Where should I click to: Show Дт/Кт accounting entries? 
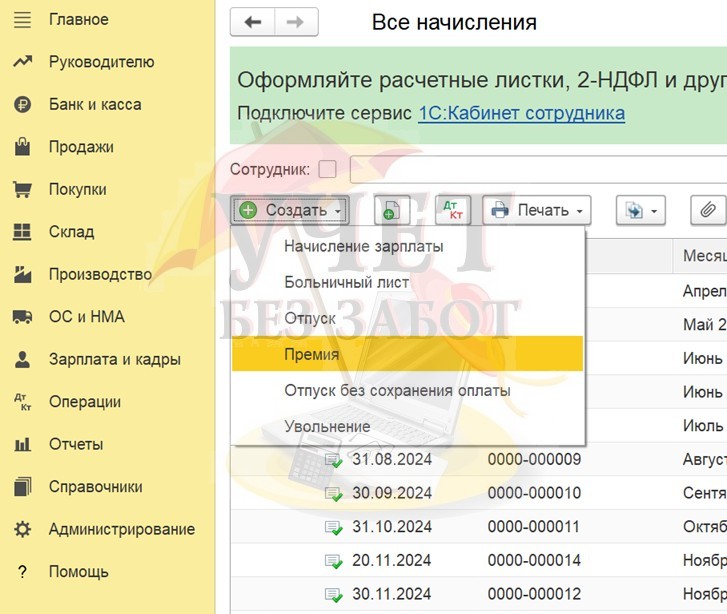[x=453, y=210]
